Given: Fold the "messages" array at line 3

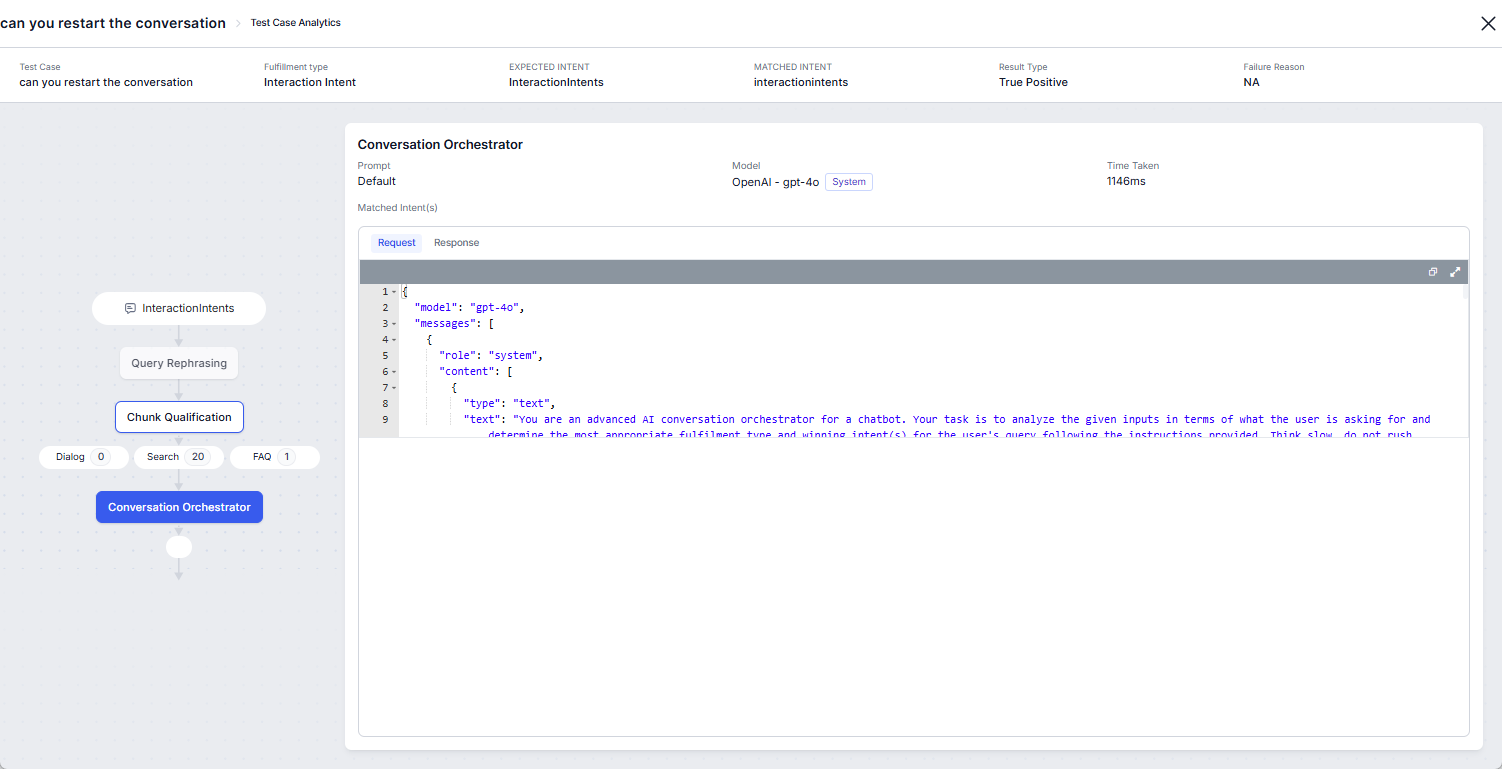Looking at the screenshot, I should [x=395, y=324].
